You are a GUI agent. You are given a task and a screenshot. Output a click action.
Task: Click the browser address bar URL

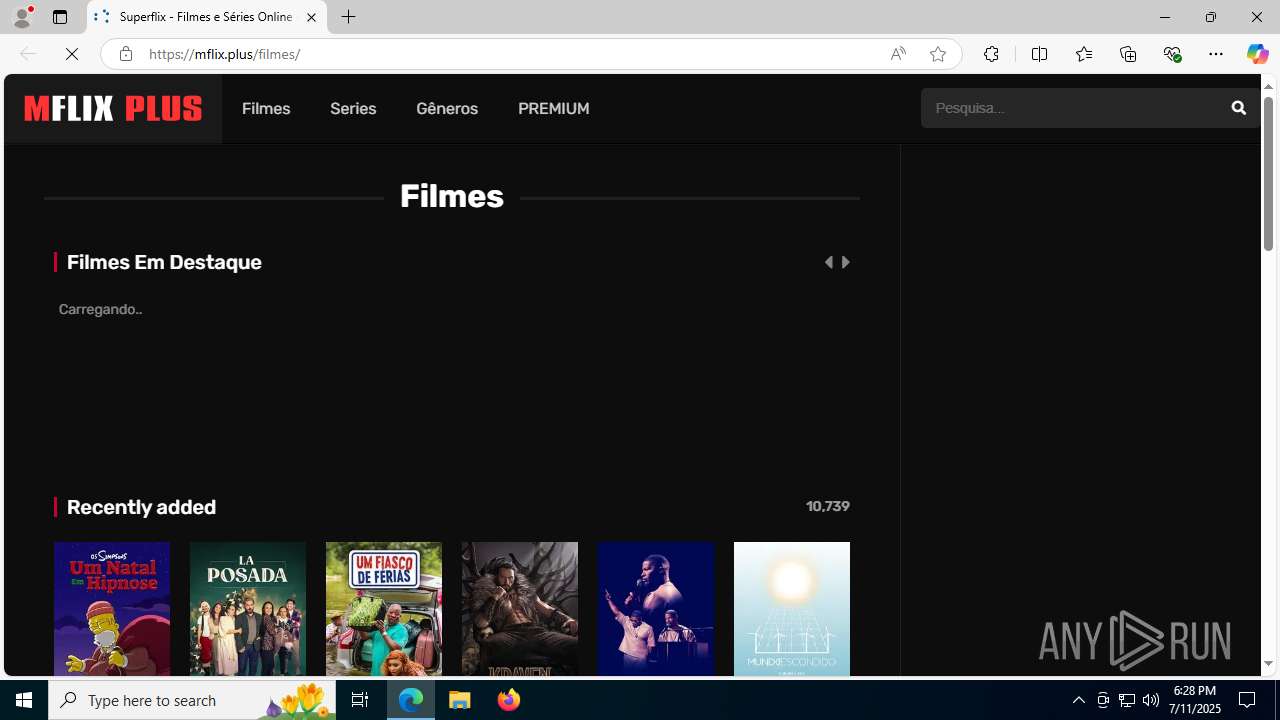click(224, 54)
